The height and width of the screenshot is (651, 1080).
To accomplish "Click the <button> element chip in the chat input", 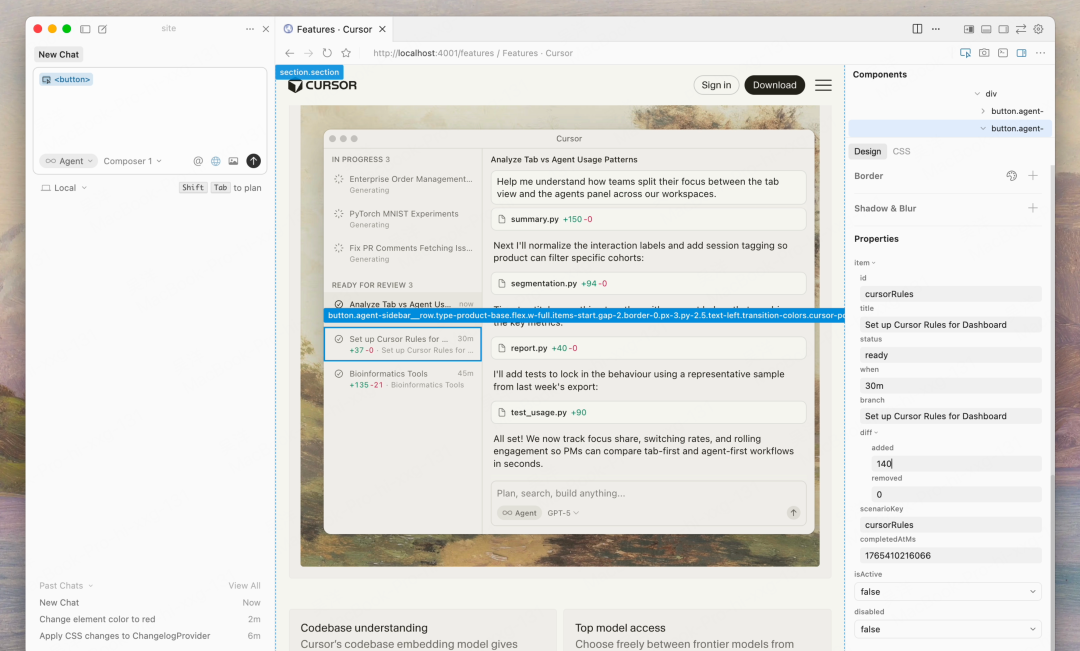I will [66, 79].
